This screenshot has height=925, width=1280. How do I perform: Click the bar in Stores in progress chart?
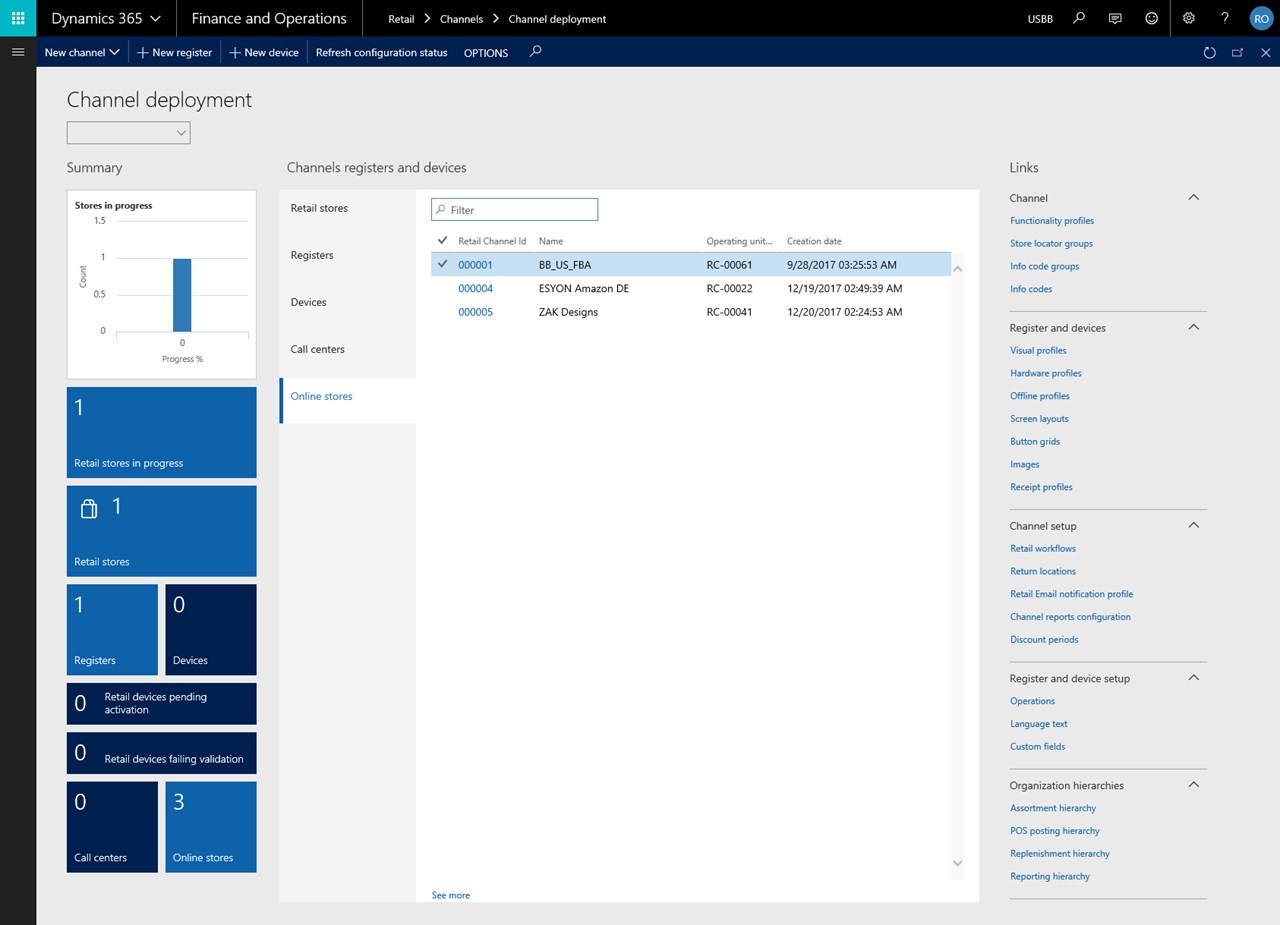pyautogui.click(x=182, y=295)
